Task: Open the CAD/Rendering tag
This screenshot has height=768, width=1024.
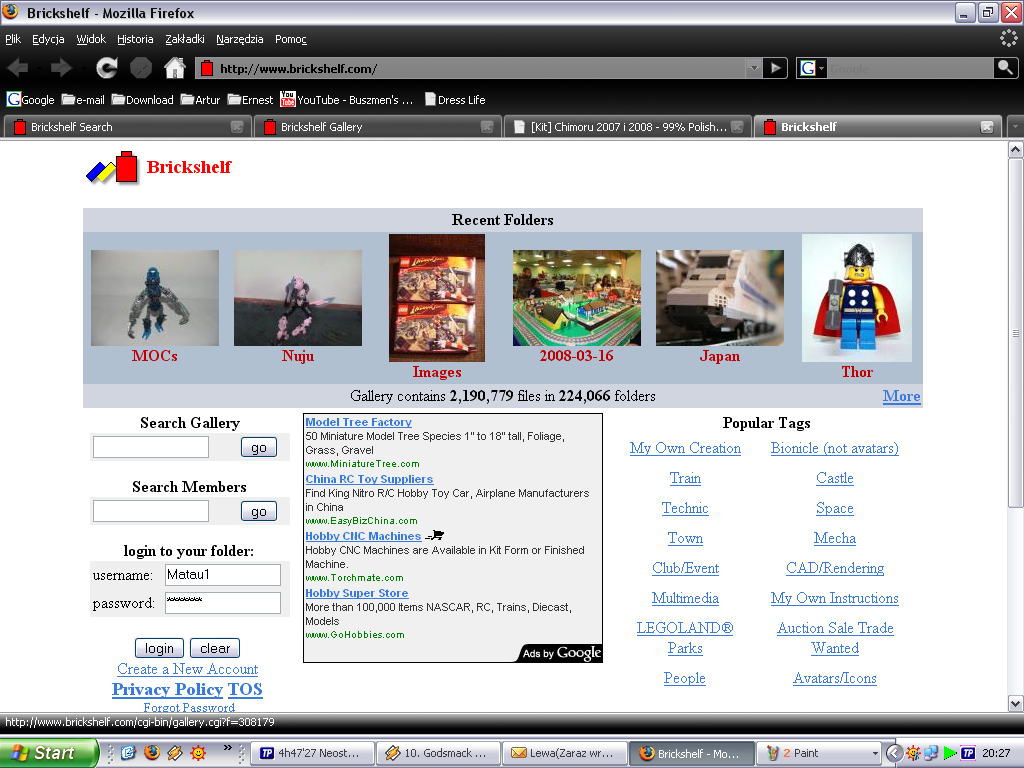Action: 835,568
